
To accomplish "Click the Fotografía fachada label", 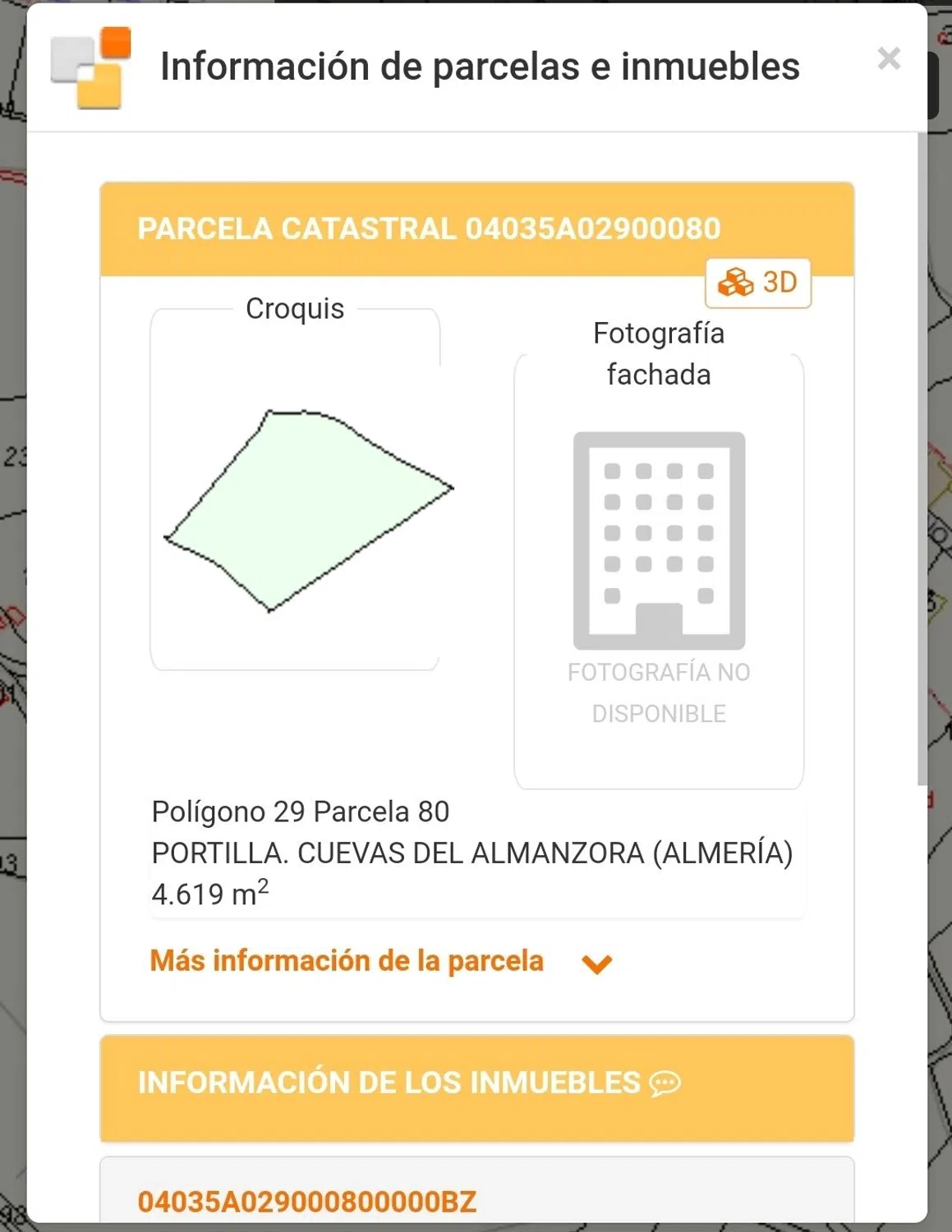I will pyautogui.click(x=659, y=354).
